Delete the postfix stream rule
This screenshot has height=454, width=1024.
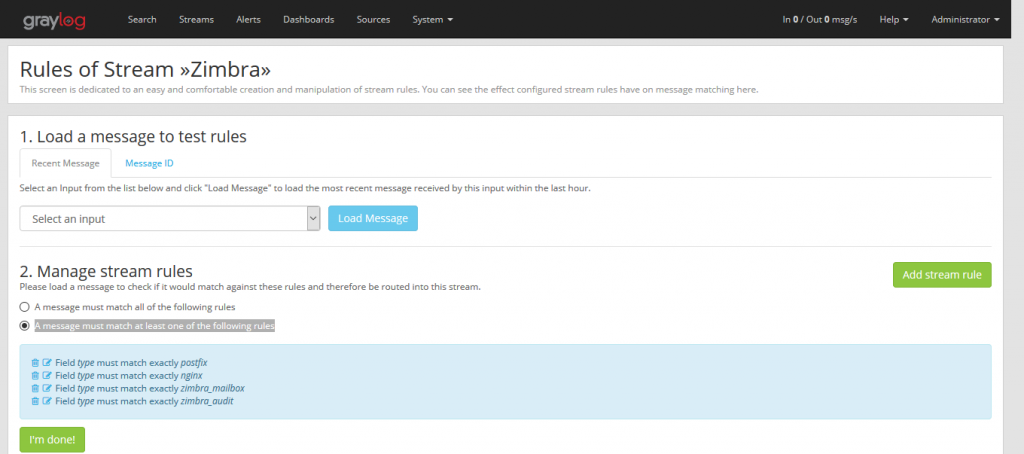coord(35,363)
